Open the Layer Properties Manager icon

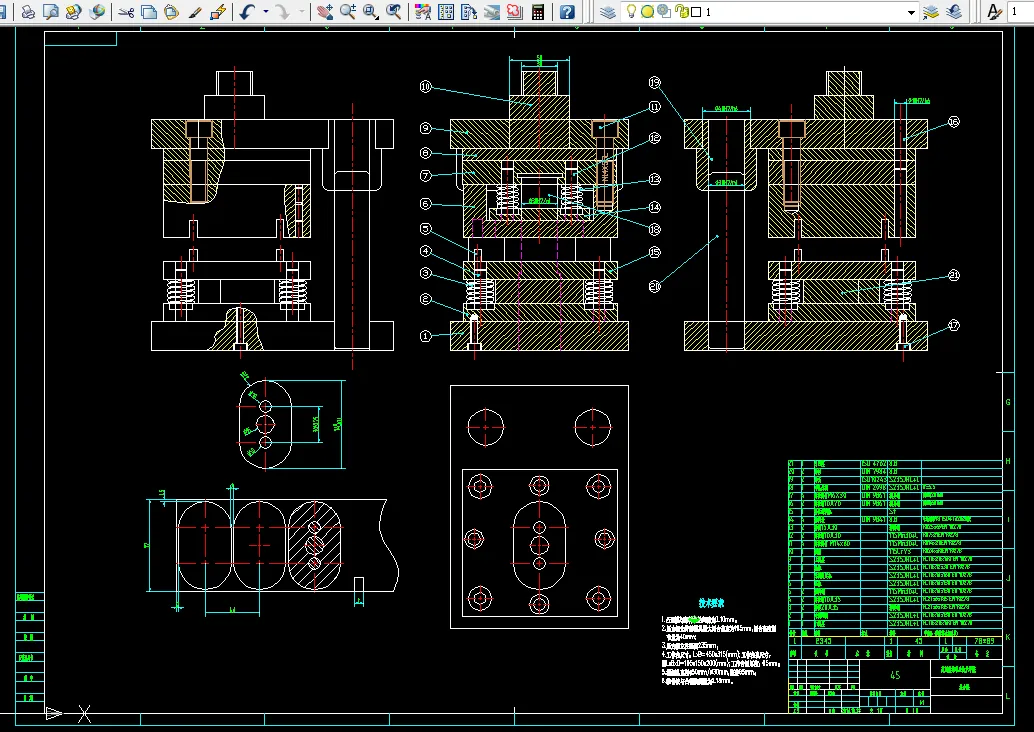pos(609,12)
